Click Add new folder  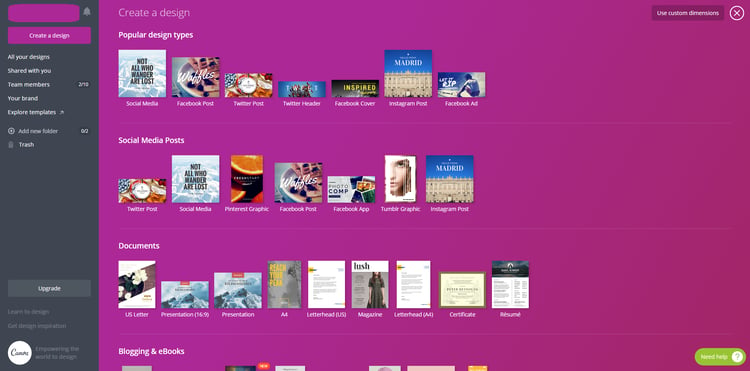pos(38,131)
